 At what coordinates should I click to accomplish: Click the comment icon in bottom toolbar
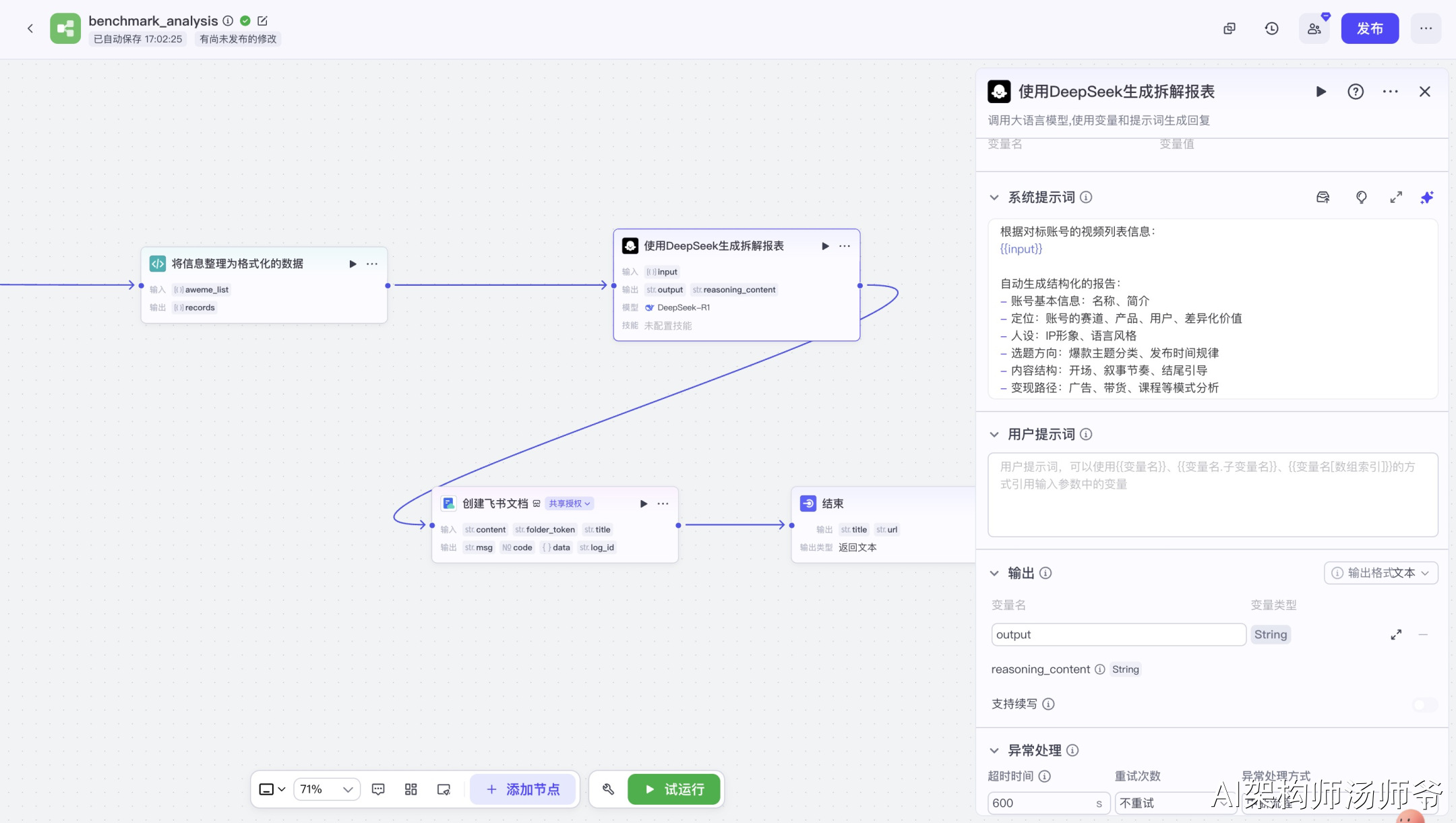click(378, 789)
